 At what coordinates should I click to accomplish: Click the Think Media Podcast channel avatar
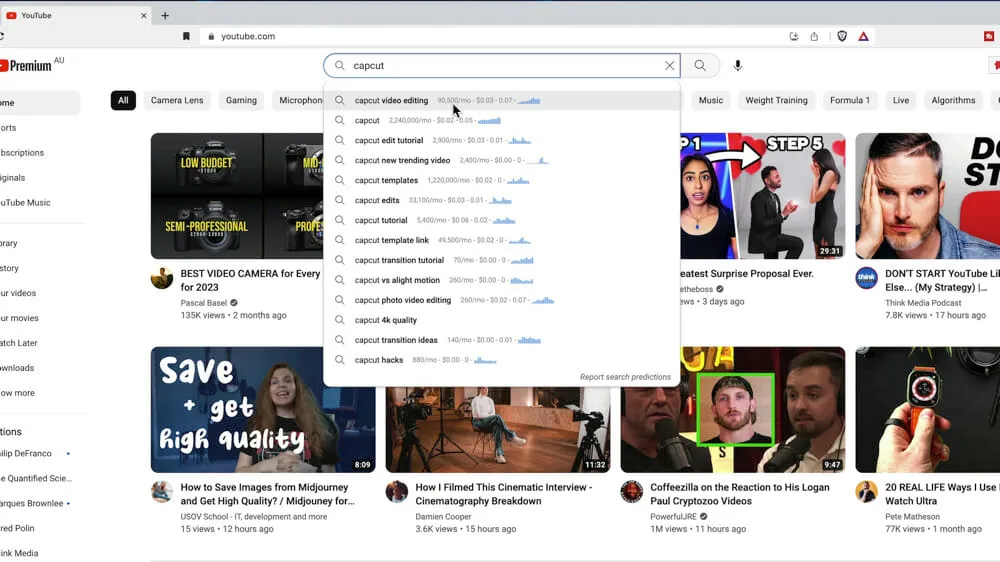point(866,278)
